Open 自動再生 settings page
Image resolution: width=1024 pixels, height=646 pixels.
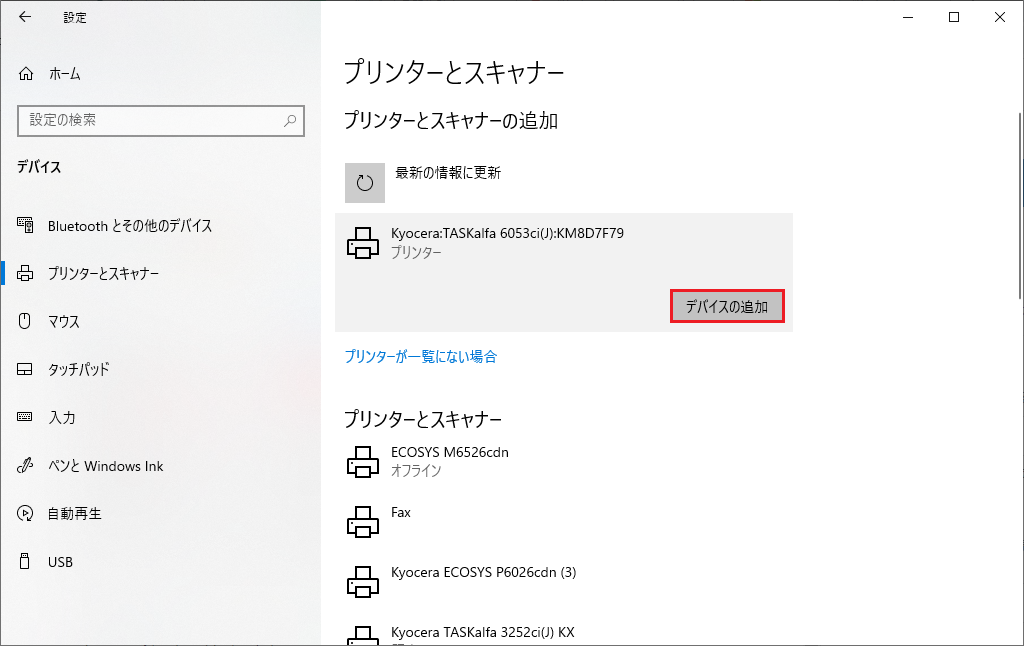tap(75, 514)
